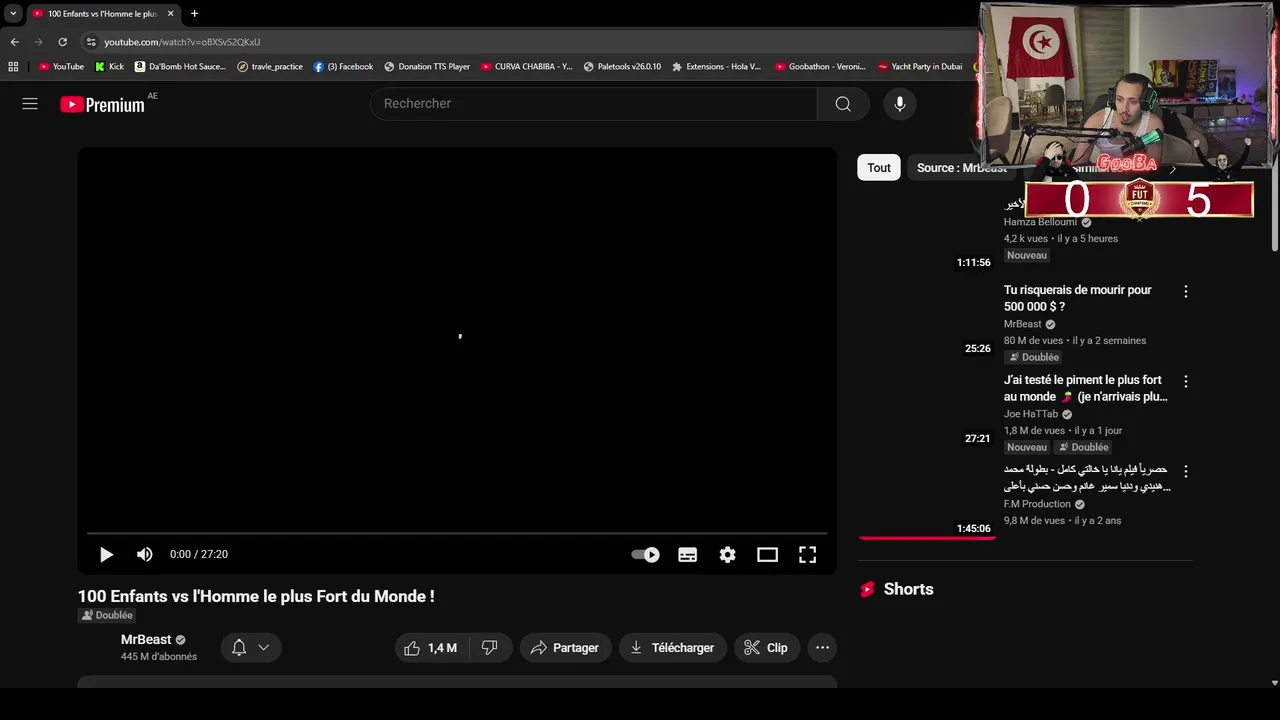The height and width of the screenshot is (720, 1280).
Task: Play the video
Action: click(106, 554)
